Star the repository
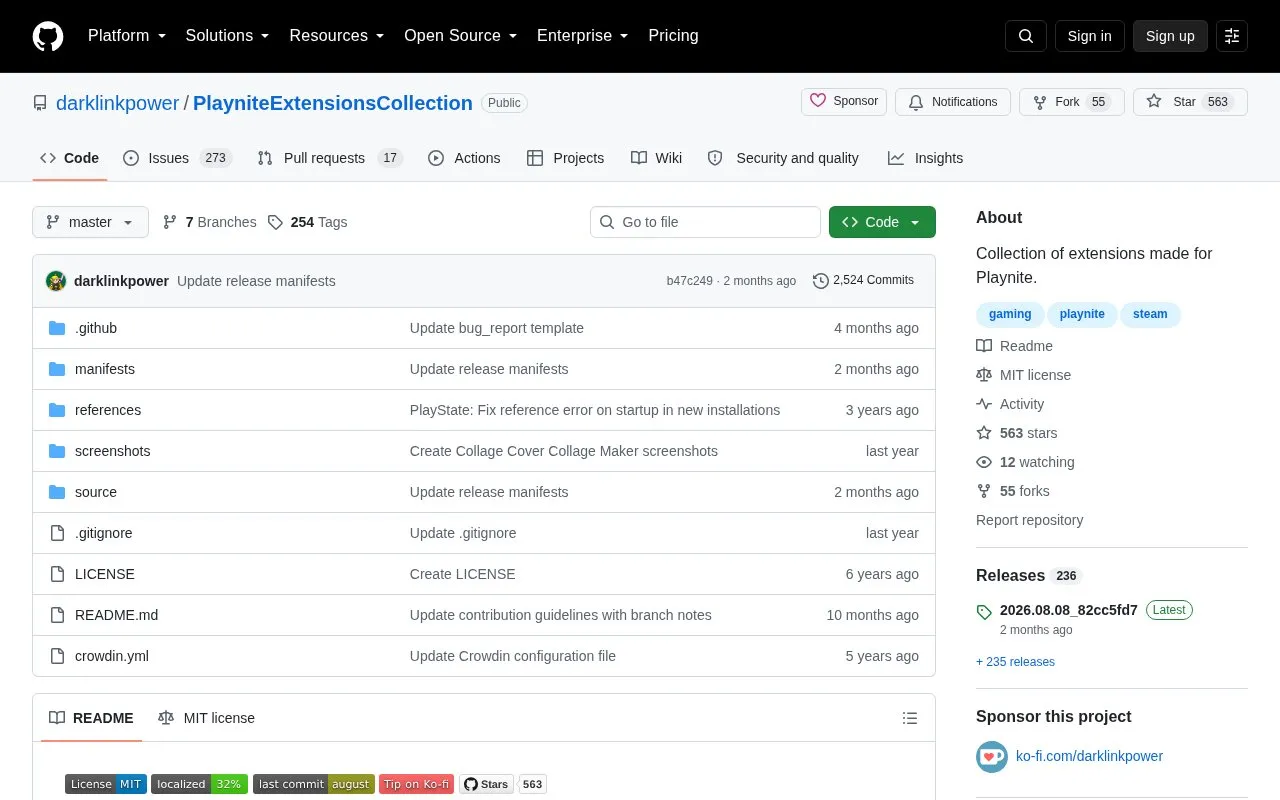This screenshot has width=1280, height=800. (x=1190, y=102)
